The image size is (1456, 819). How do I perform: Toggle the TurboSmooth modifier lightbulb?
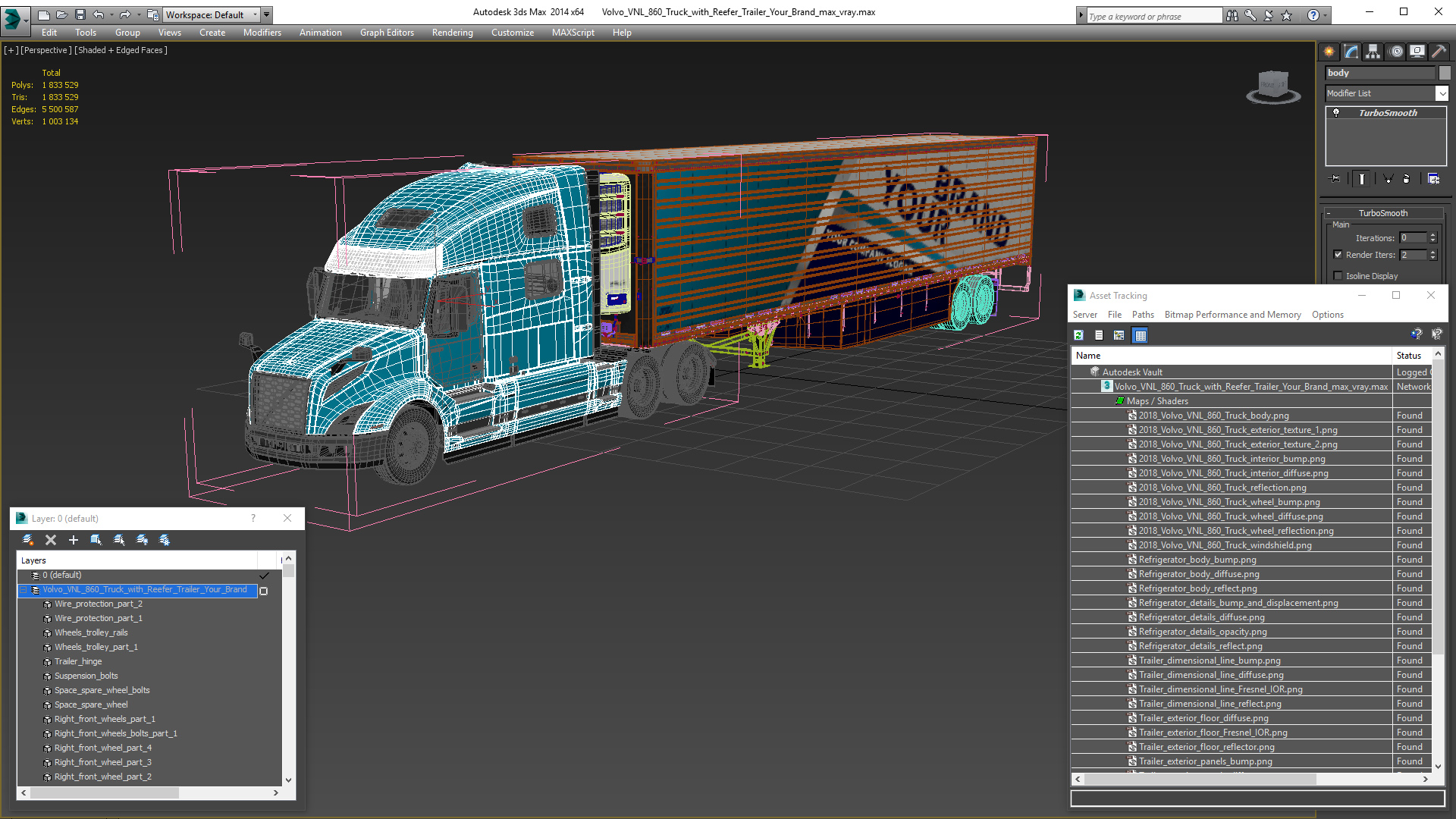[x=1336, y=113]
